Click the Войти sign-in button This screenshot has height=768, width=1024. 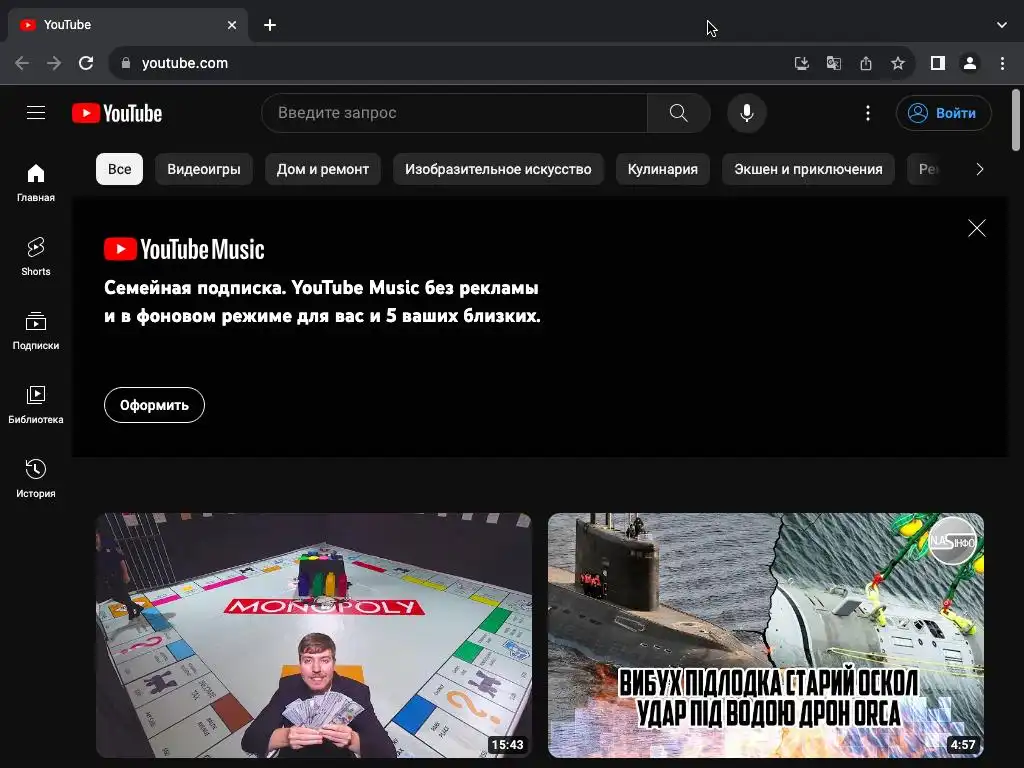944,113
